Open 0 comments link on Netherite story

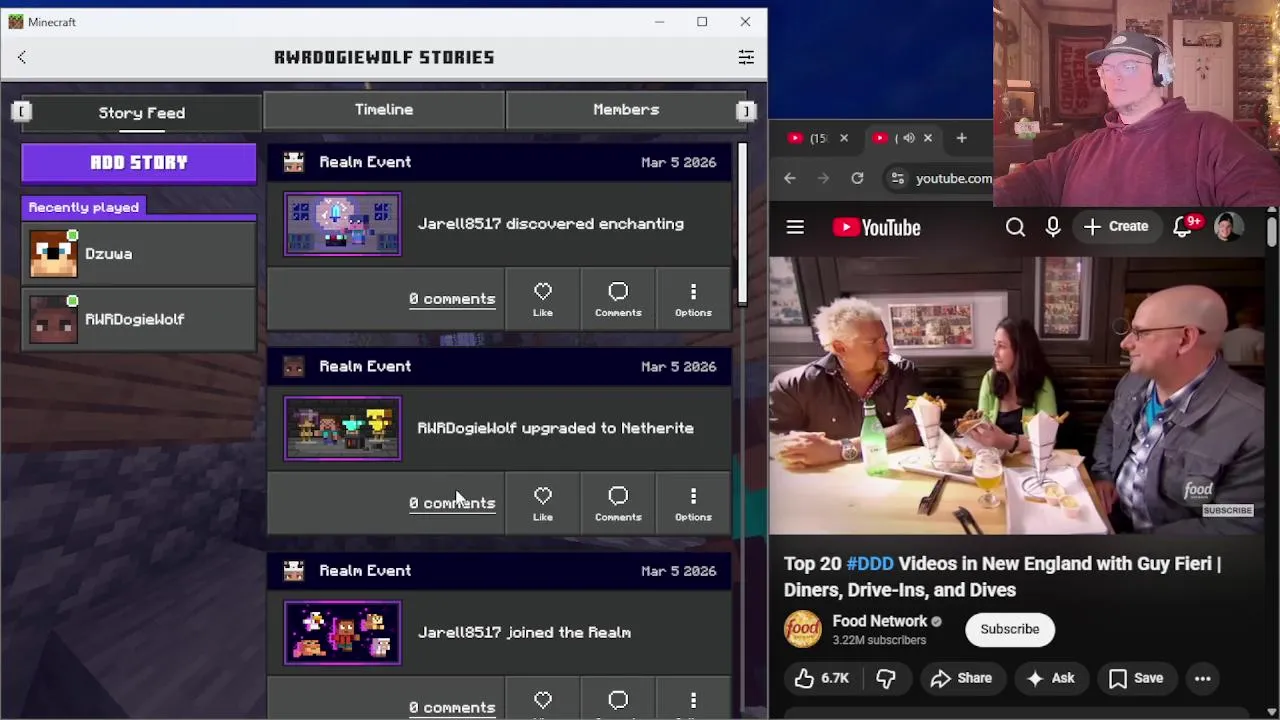click(x=452, y=503)
